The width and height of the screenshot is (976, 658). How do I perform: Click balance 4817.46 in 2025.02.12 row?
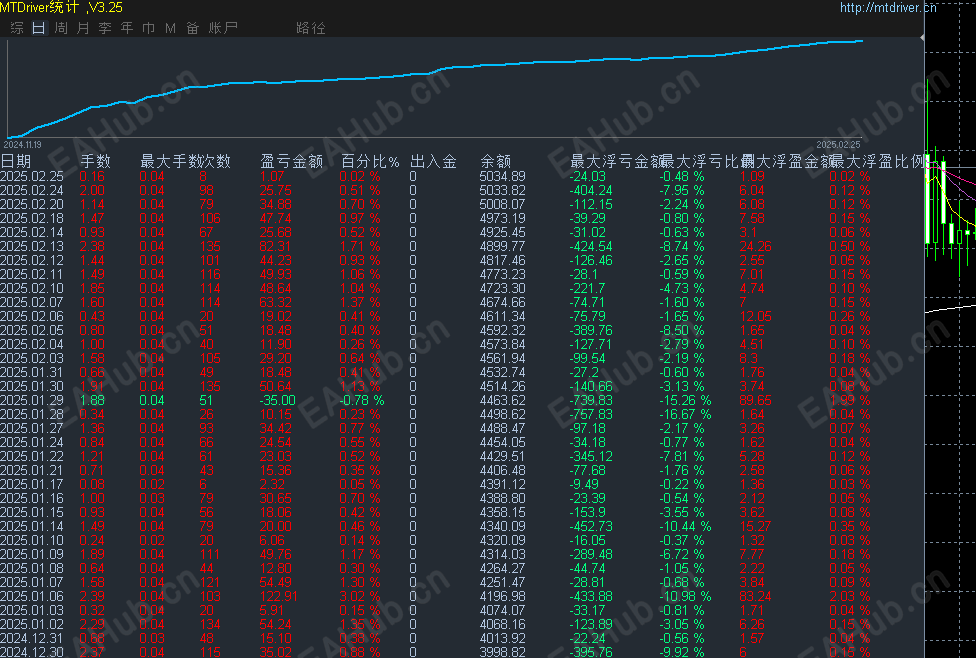coord(502,261)
